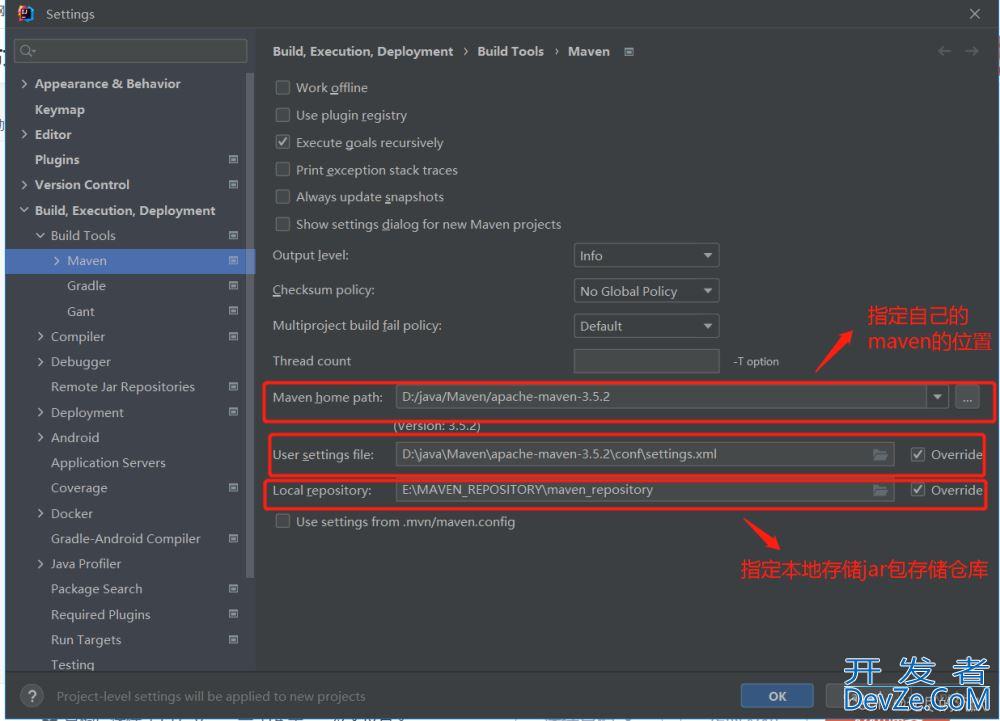This screenshot has width=1000, height=721.
Task: Click the project-level icon beside Required Plugins
Action: click(233, 614)
